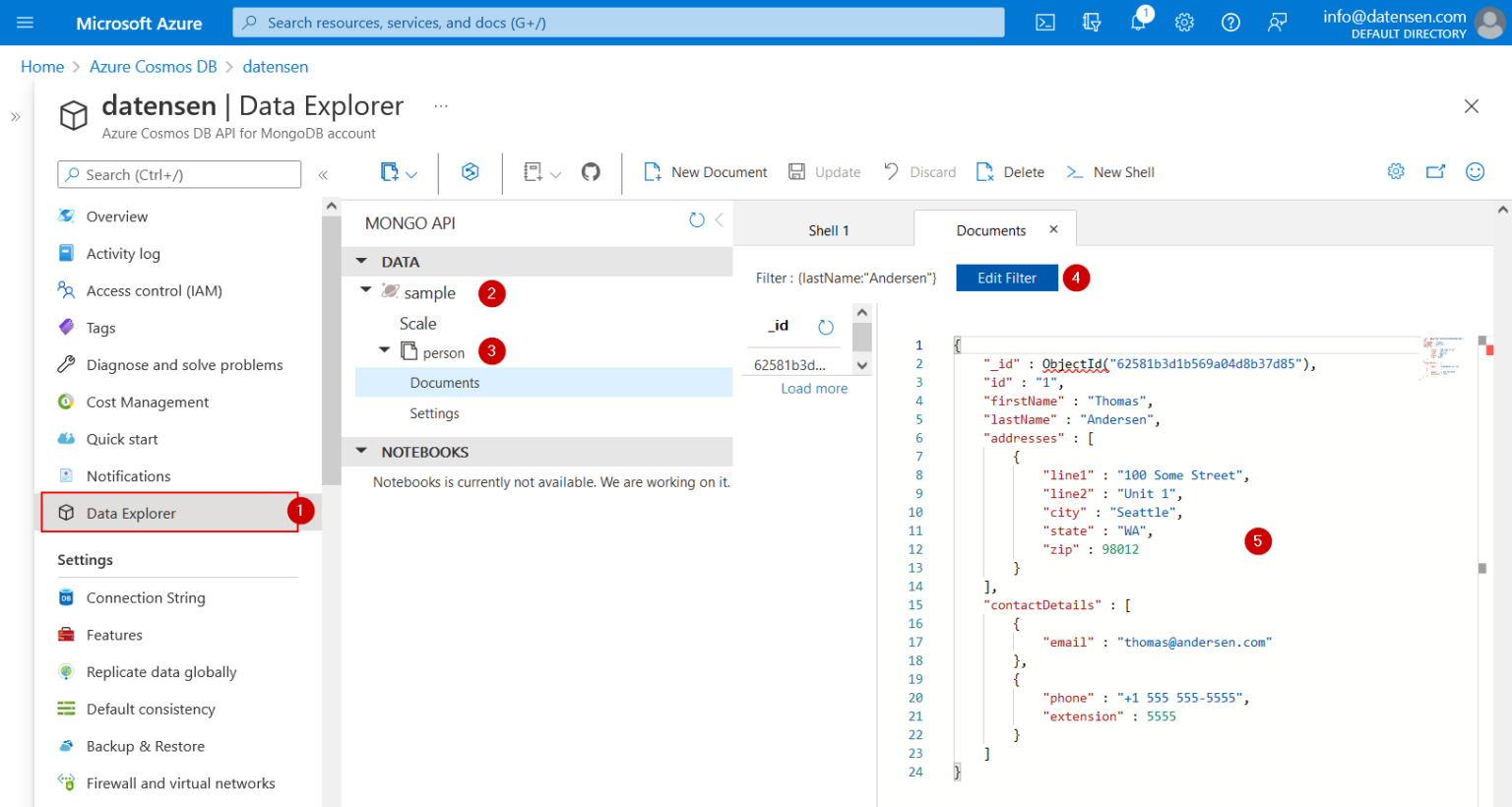This screenshot has width=1512, height=807.
Task: Click the Edit Filter button
Action: (x=1005, y=278)
